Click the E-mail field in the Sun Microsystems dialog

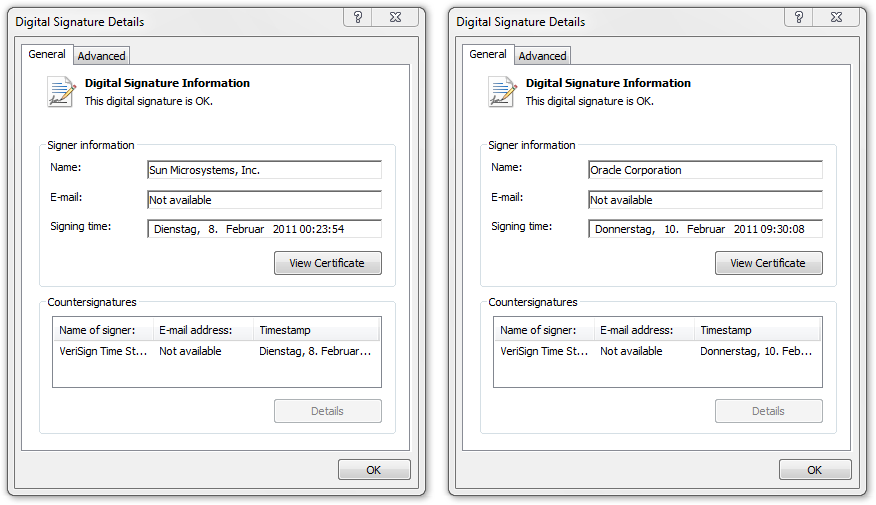click(264, 199)
